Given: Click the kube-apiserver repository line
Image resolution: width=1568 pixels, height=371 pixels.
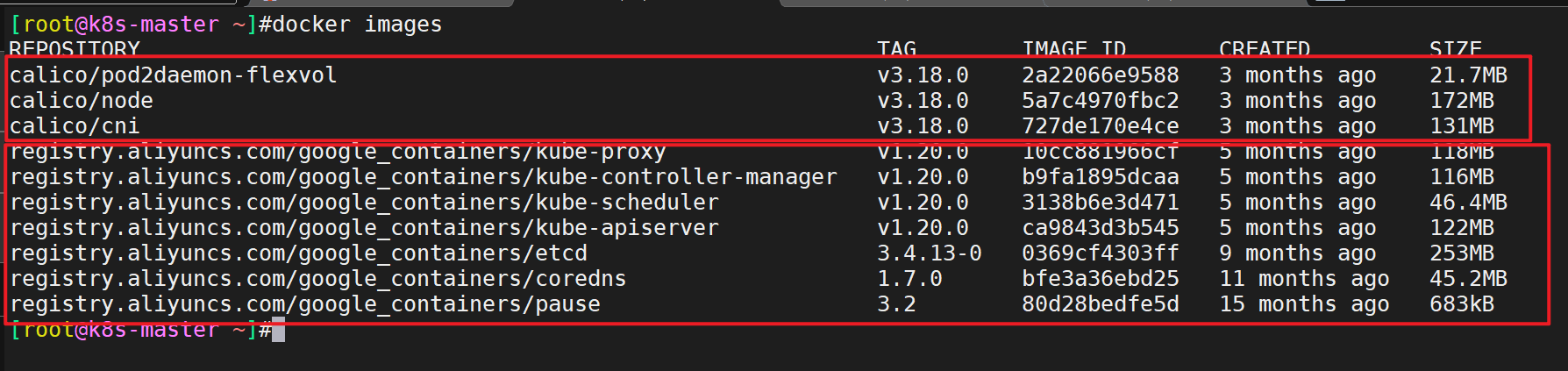Looking at the screenshot, I should click(364, 228).
